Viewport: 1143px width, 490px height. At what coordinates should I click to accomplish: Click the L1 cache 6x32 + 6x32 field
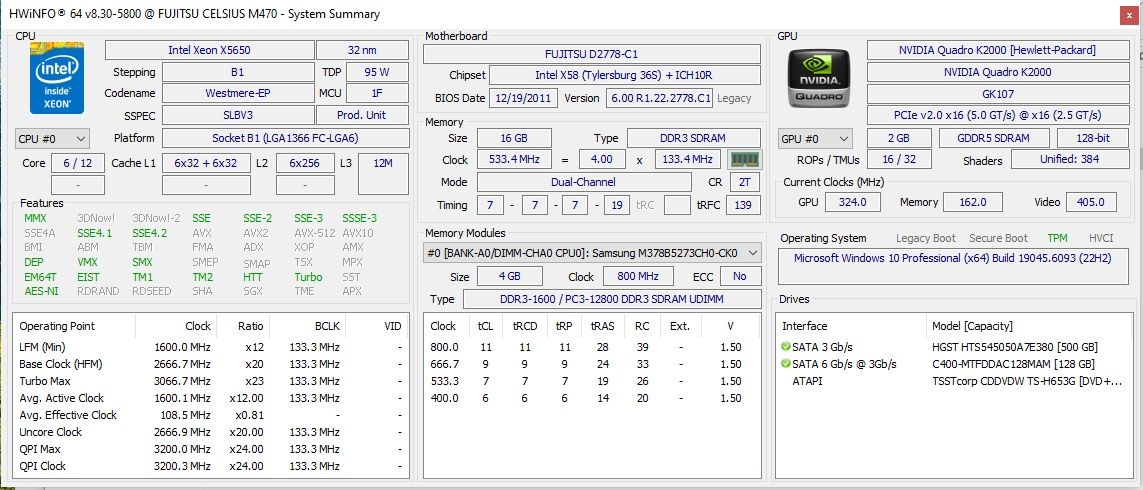pos(206,163)
